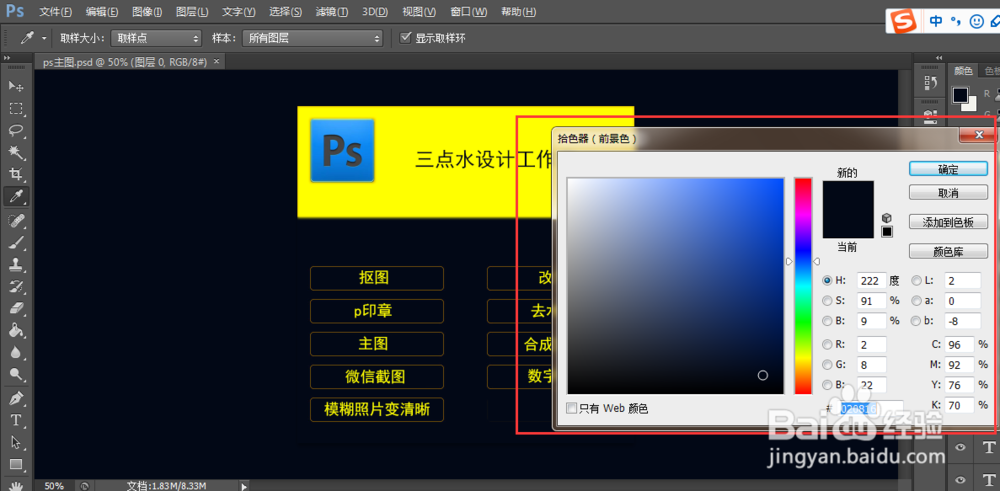Select the Eraser tool

(x=16, y=309)
